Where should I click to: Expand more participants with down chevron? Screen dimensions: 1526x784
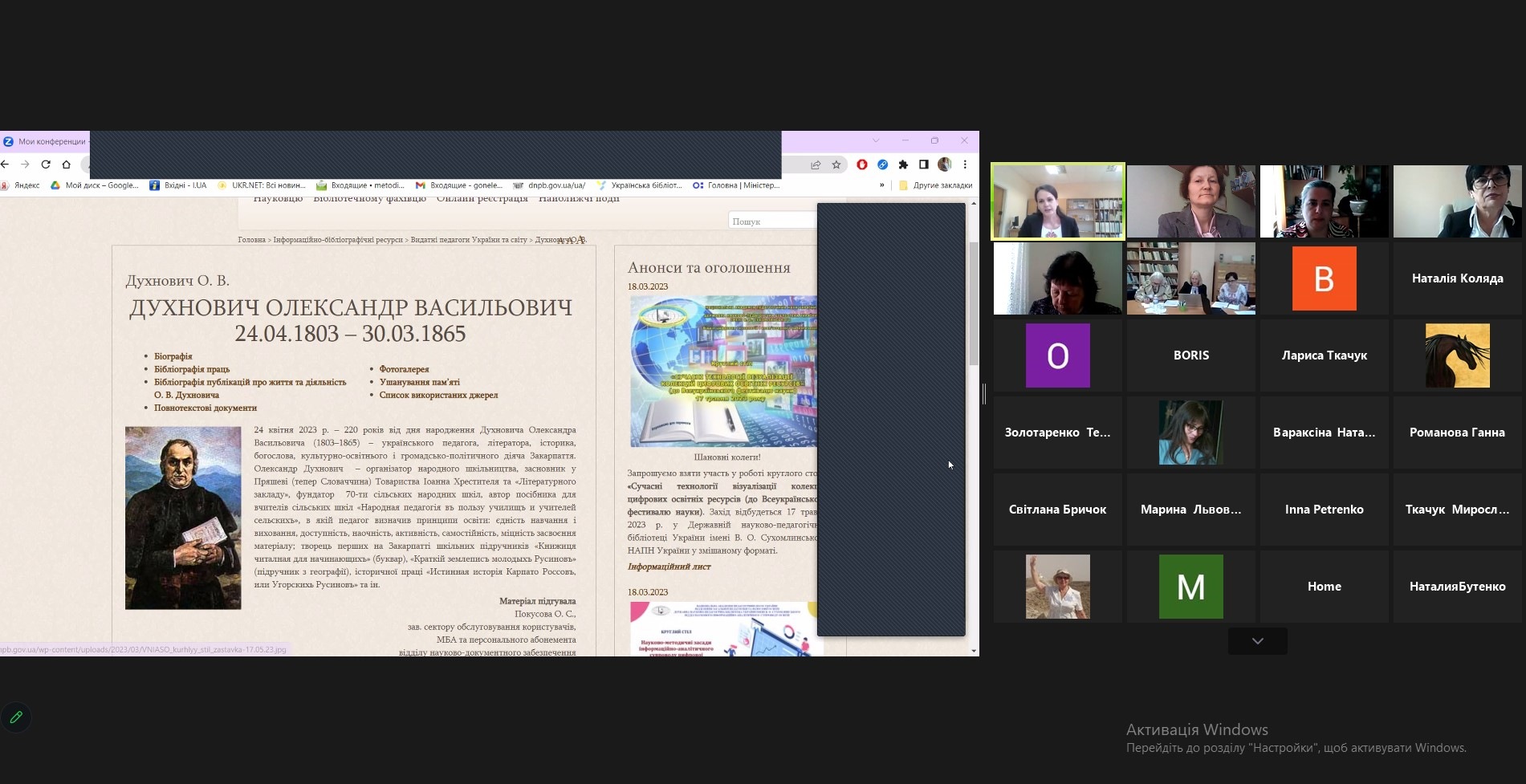click(x=1257, y=641)
